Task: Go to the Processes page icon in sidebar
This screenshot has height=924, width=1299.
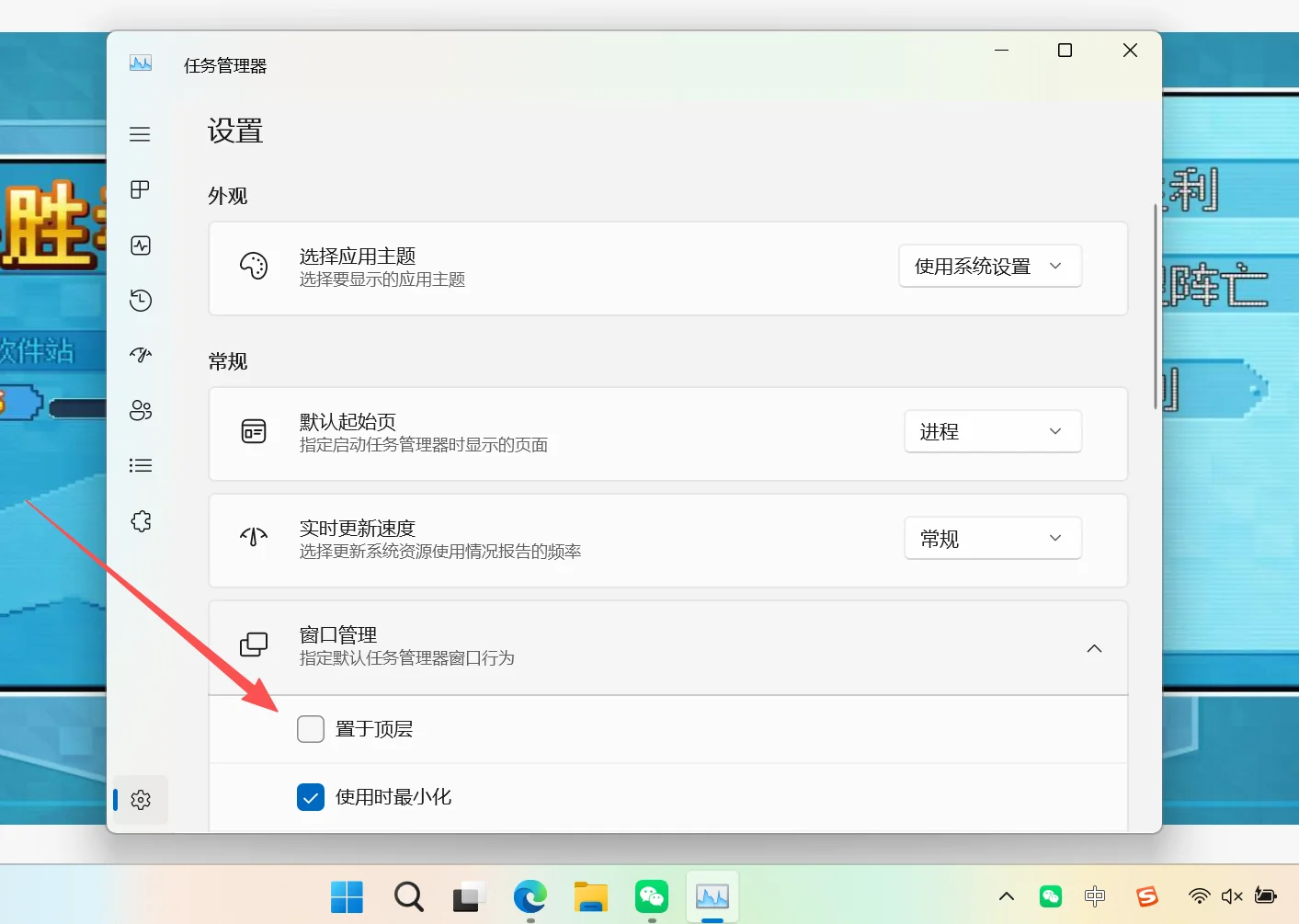Action: coord(140,189)
